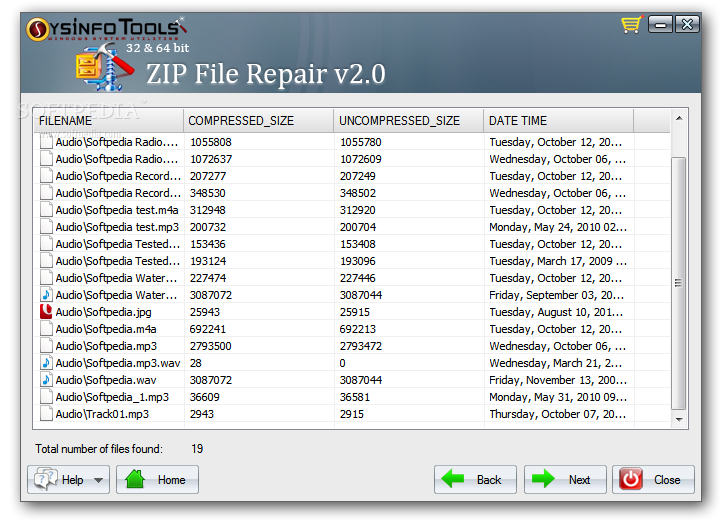The width and height of the screenshot is (722, 522).
Task: Click the vertical scrollbar thumb
Action: pos(679,283)
